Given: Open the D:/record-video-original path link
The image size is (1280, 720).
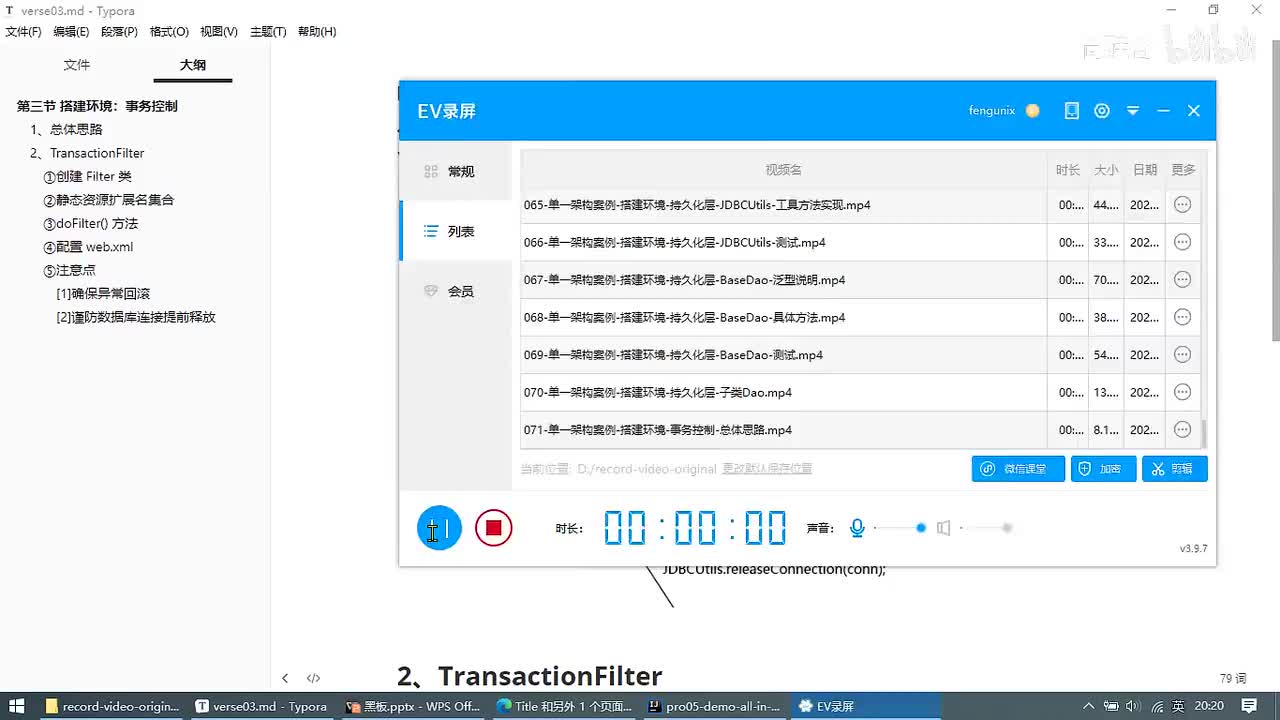Looking at the screenshot, I should pyautogui.click(x=647, y=468).
